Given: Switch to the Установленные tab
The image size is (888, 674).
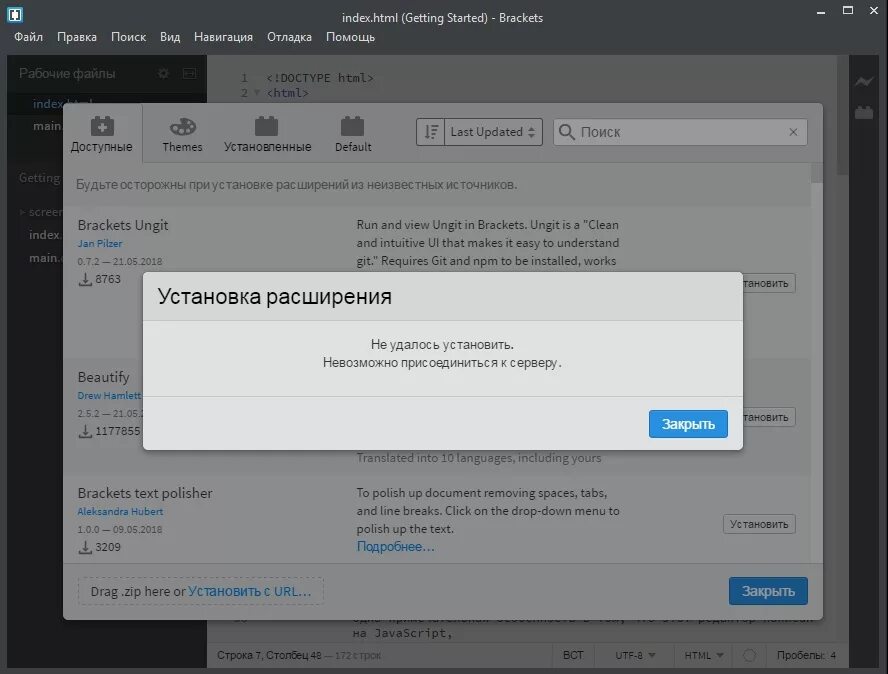Looking at the screenshot, I should pyautogui.click(x=267, y=135).
